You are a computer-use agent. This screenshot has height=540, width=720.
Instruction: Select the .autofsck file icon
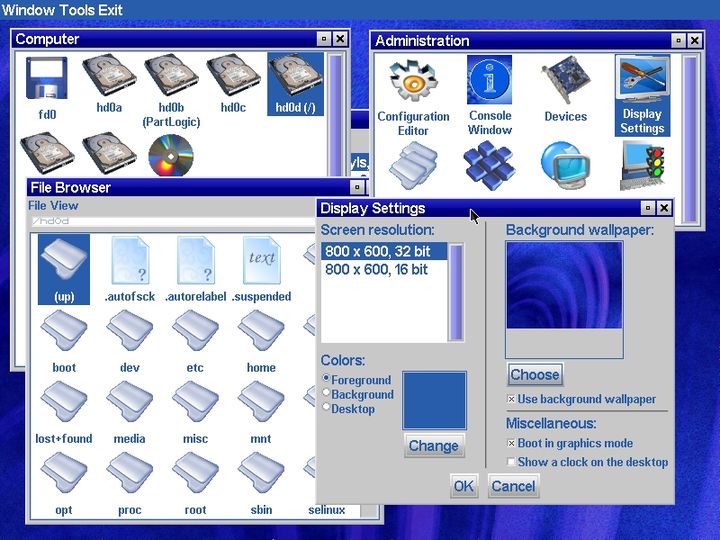[130, 270]
